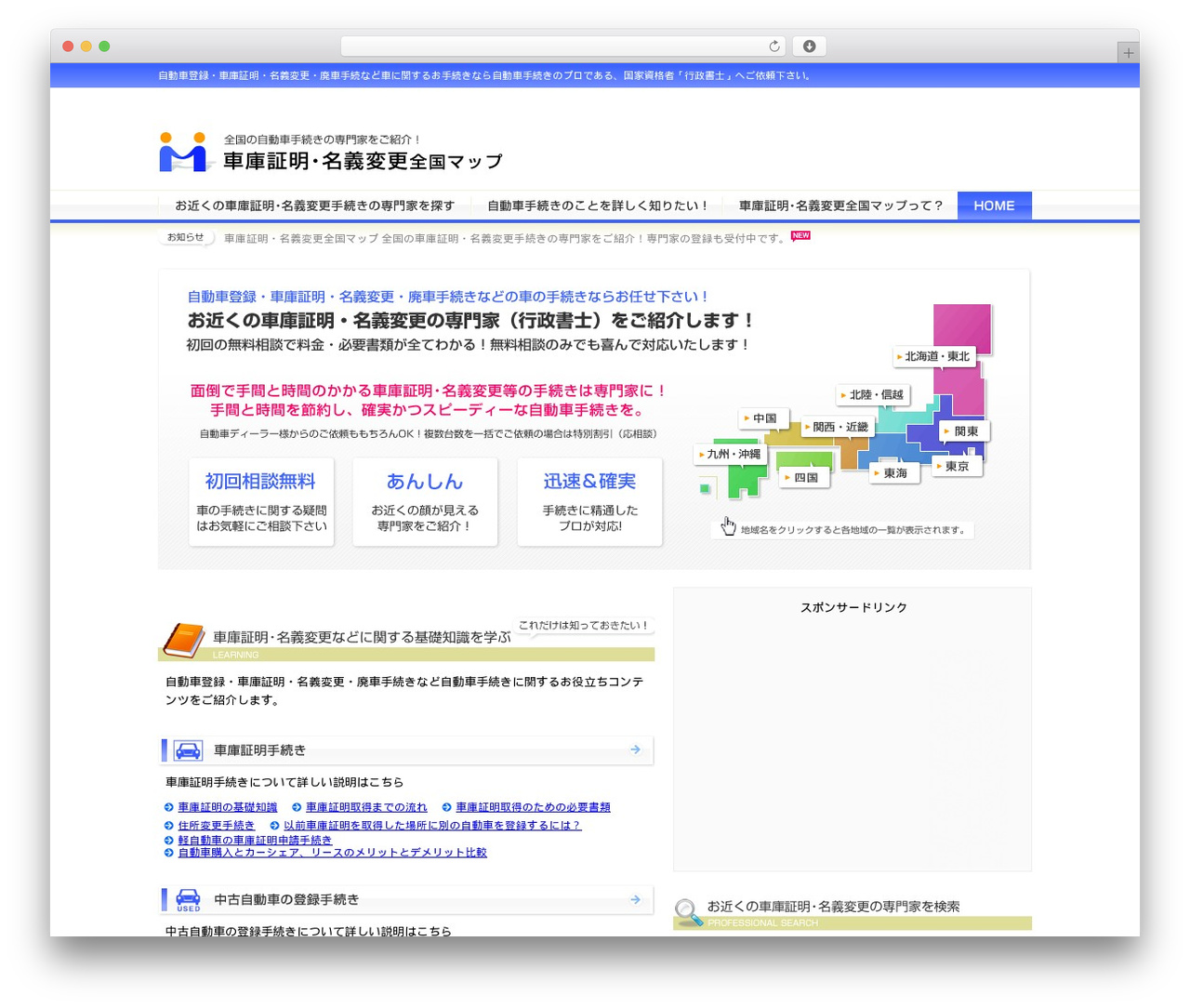Open 自動車購入とカーシェア、リースのメリットとデメリット比較 link

click(332, 852)
